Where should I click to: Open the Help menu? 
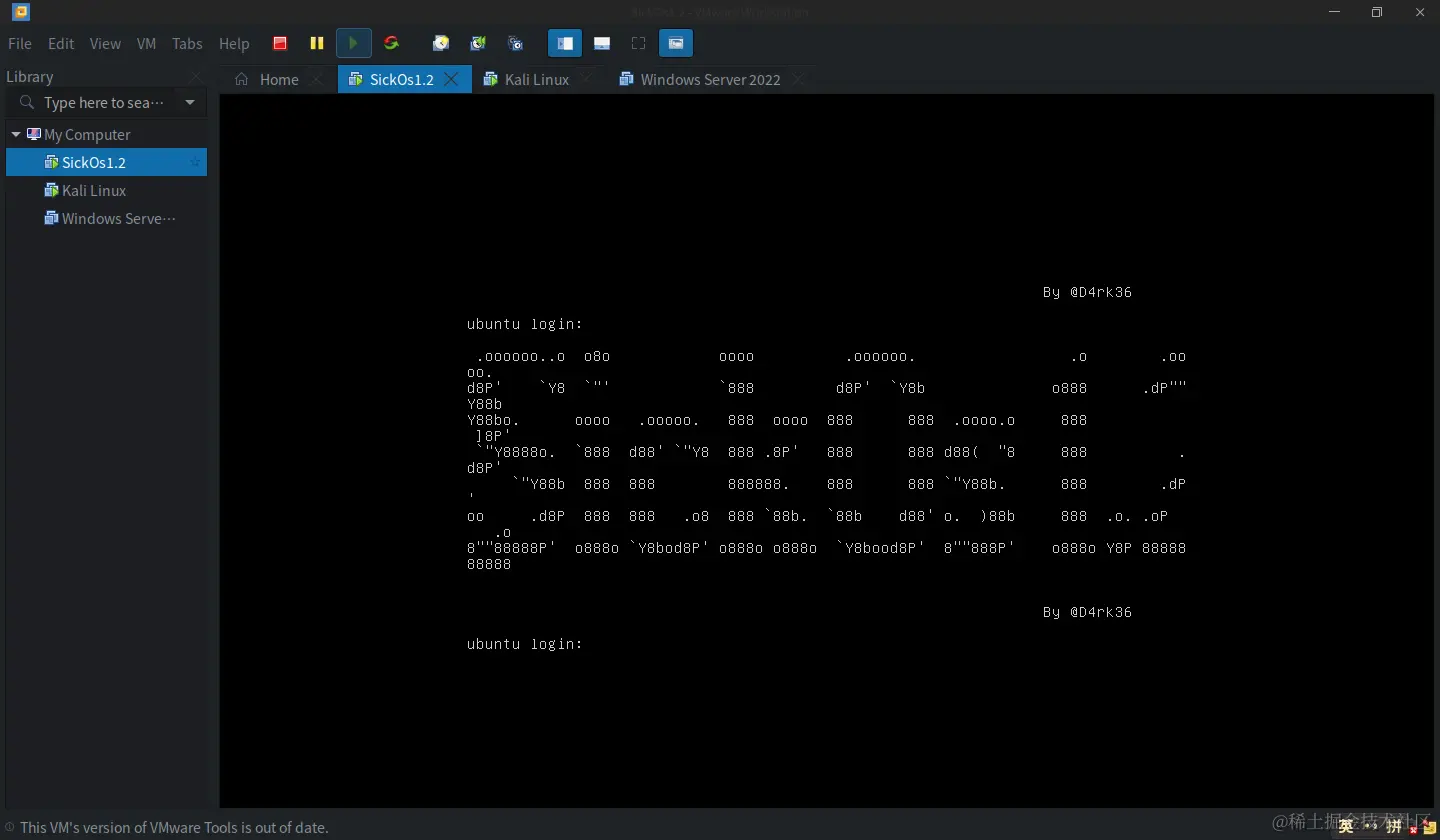pos(234,44)
